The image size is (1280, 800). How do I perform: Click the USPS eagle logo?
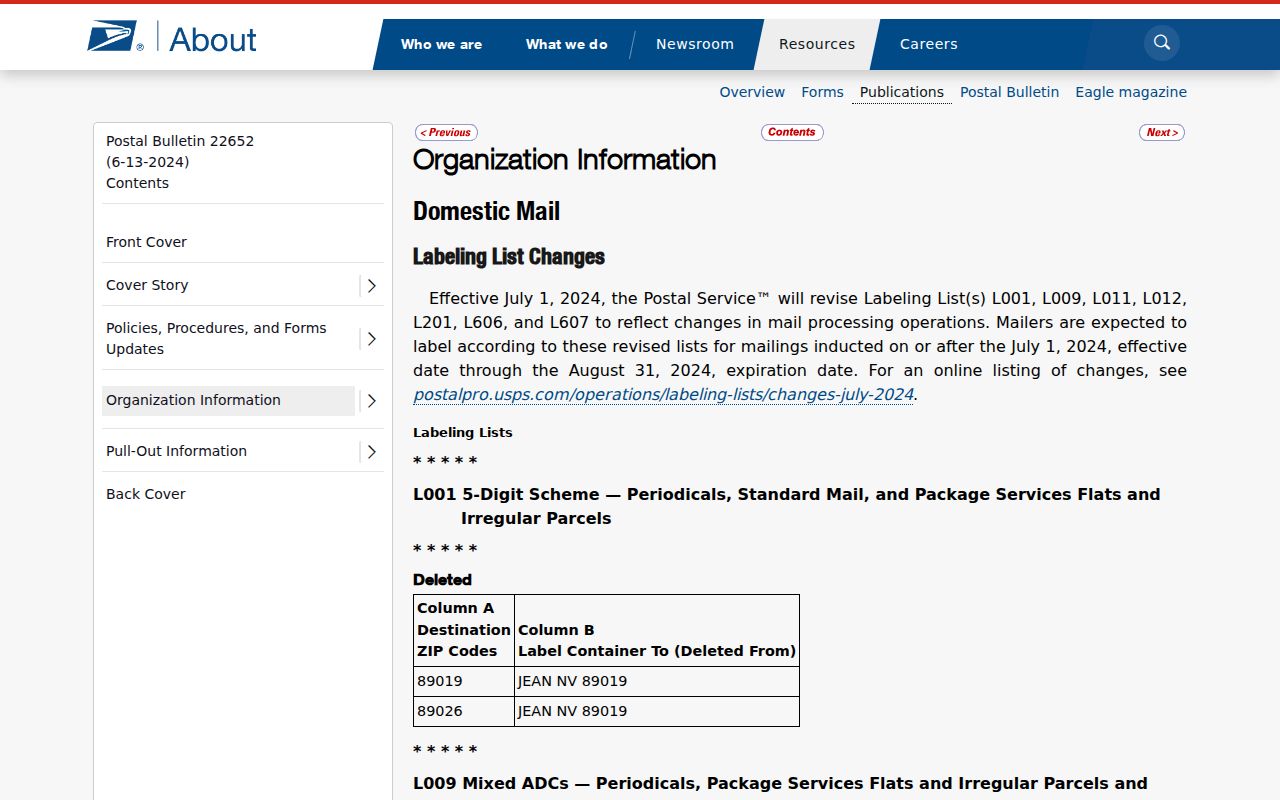115,38
